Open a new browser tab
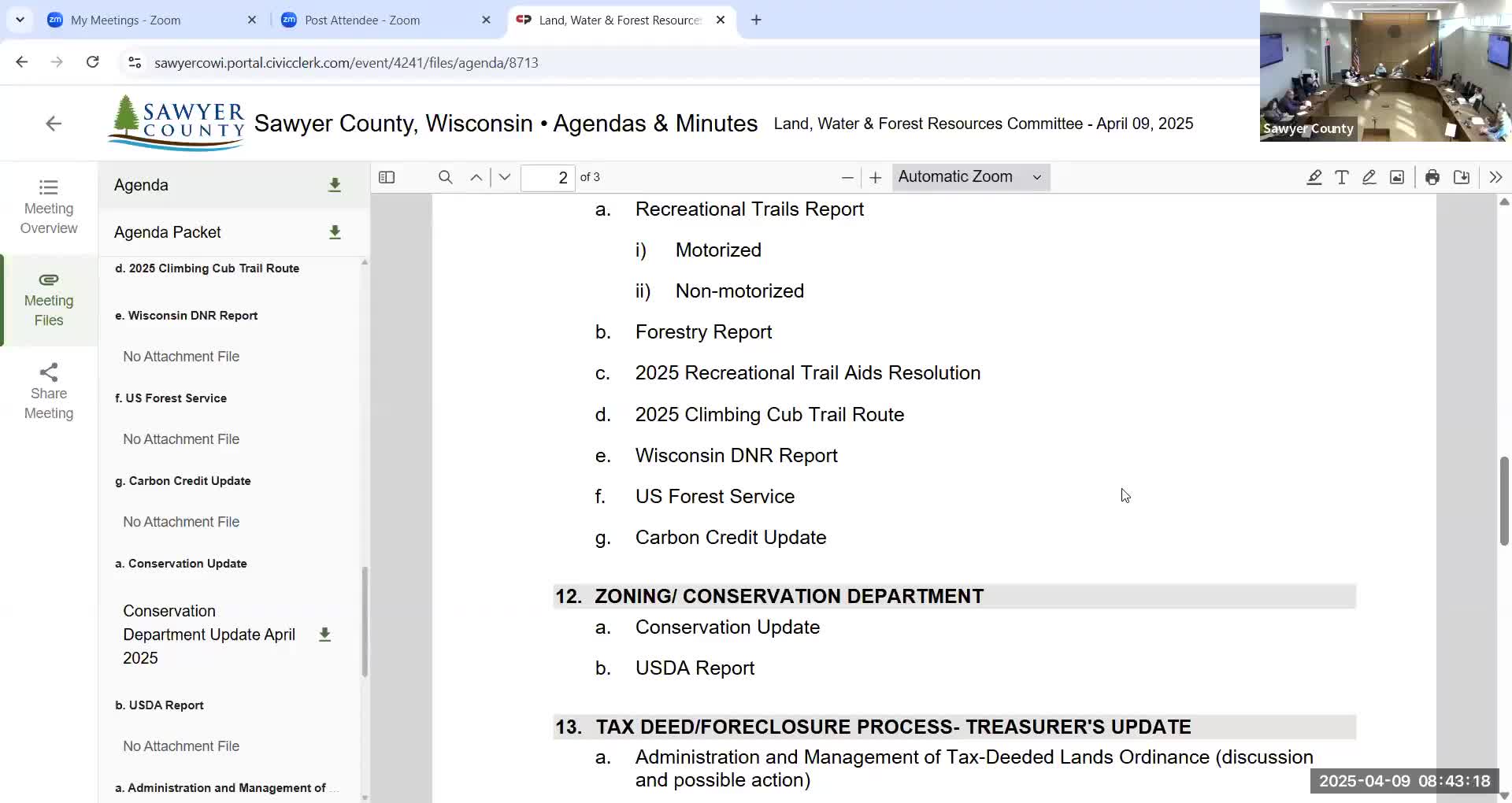 pyautogui.click(x=756, y=20)
